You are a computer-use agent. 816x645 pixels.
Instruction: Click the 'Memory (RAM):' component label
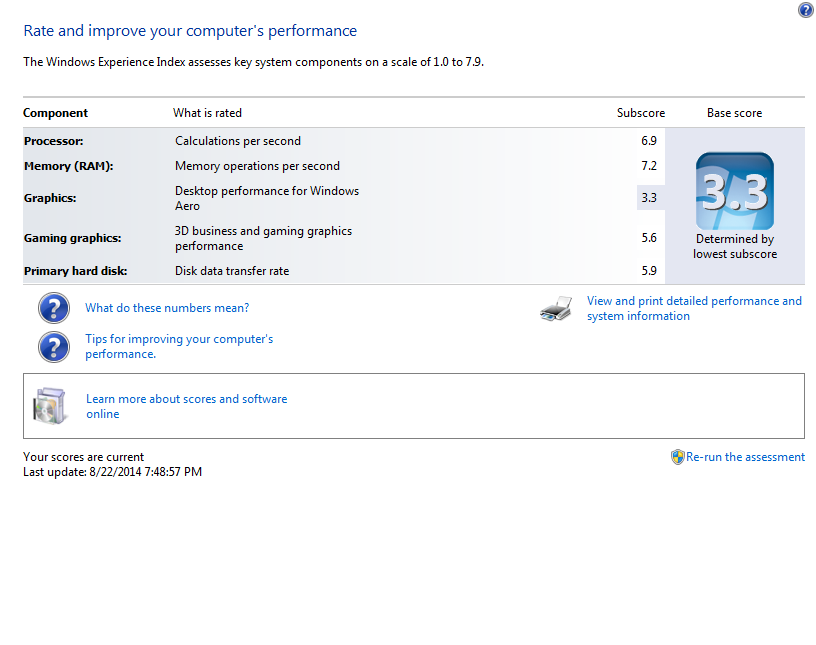pyautogui.click(x=69, y=166)
